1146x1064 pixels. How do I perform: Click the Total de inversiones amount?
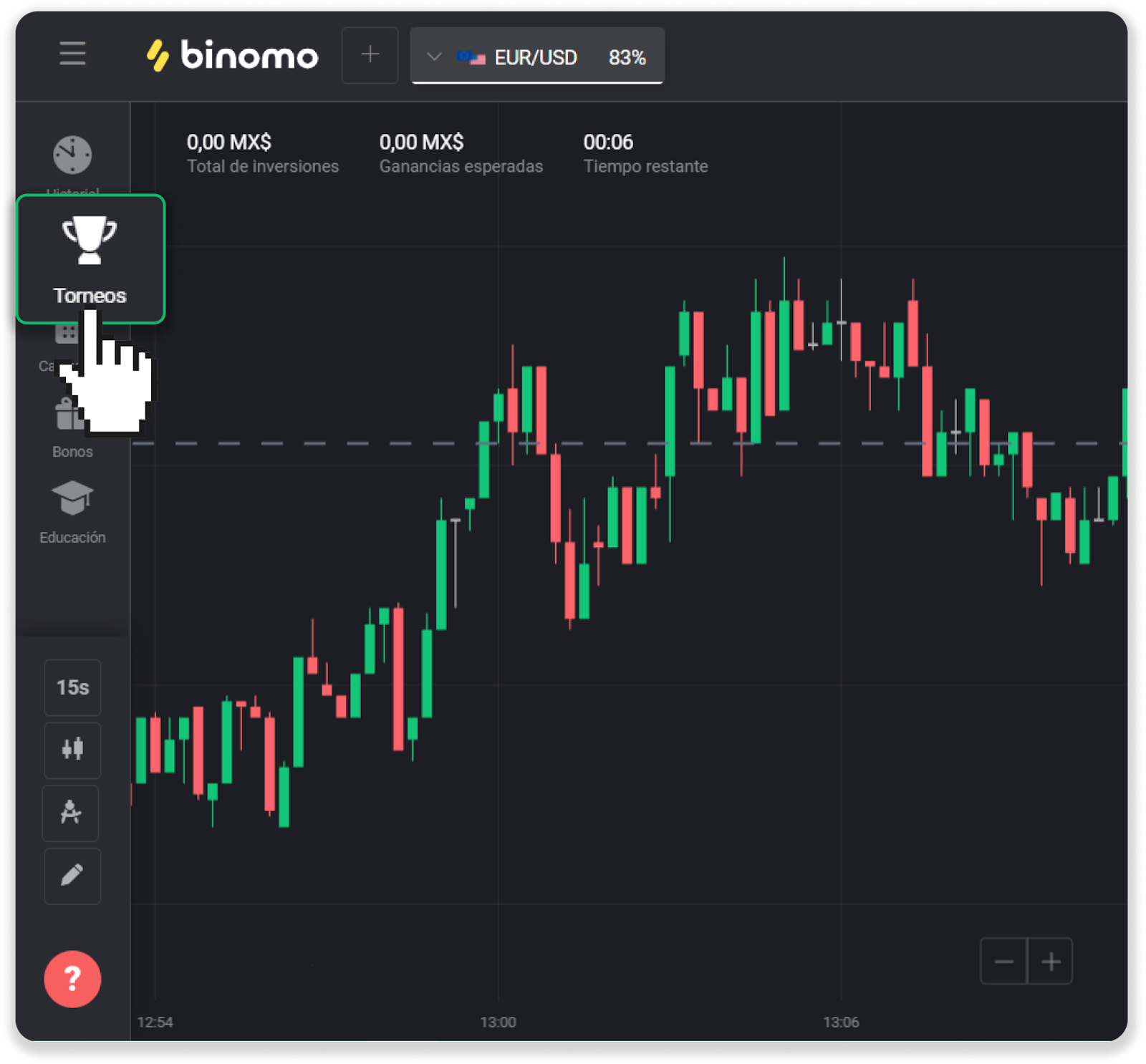point(229,142)
